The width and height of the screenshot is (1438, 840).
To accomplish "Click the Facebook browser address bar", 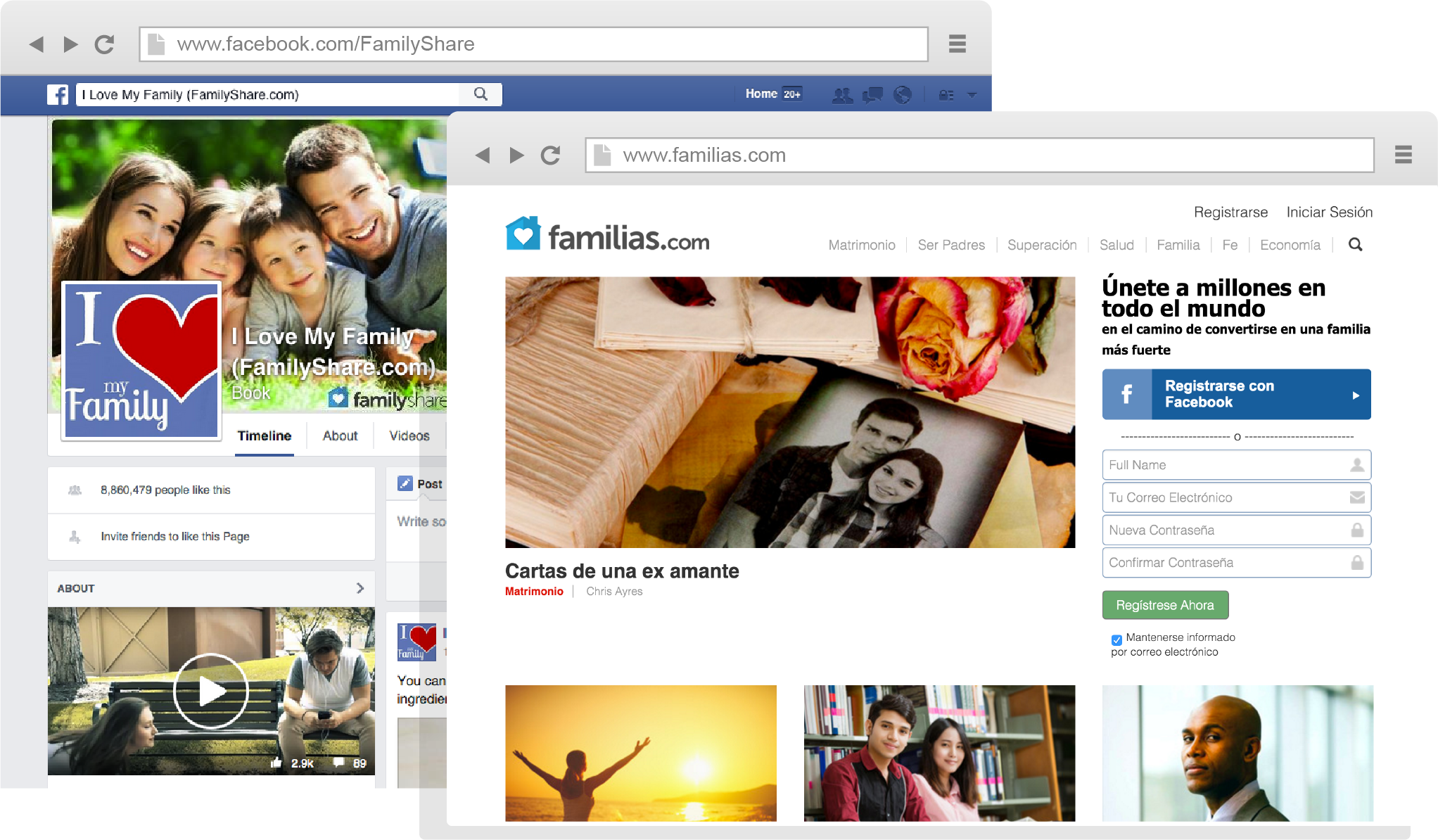I will pos(533,44).
